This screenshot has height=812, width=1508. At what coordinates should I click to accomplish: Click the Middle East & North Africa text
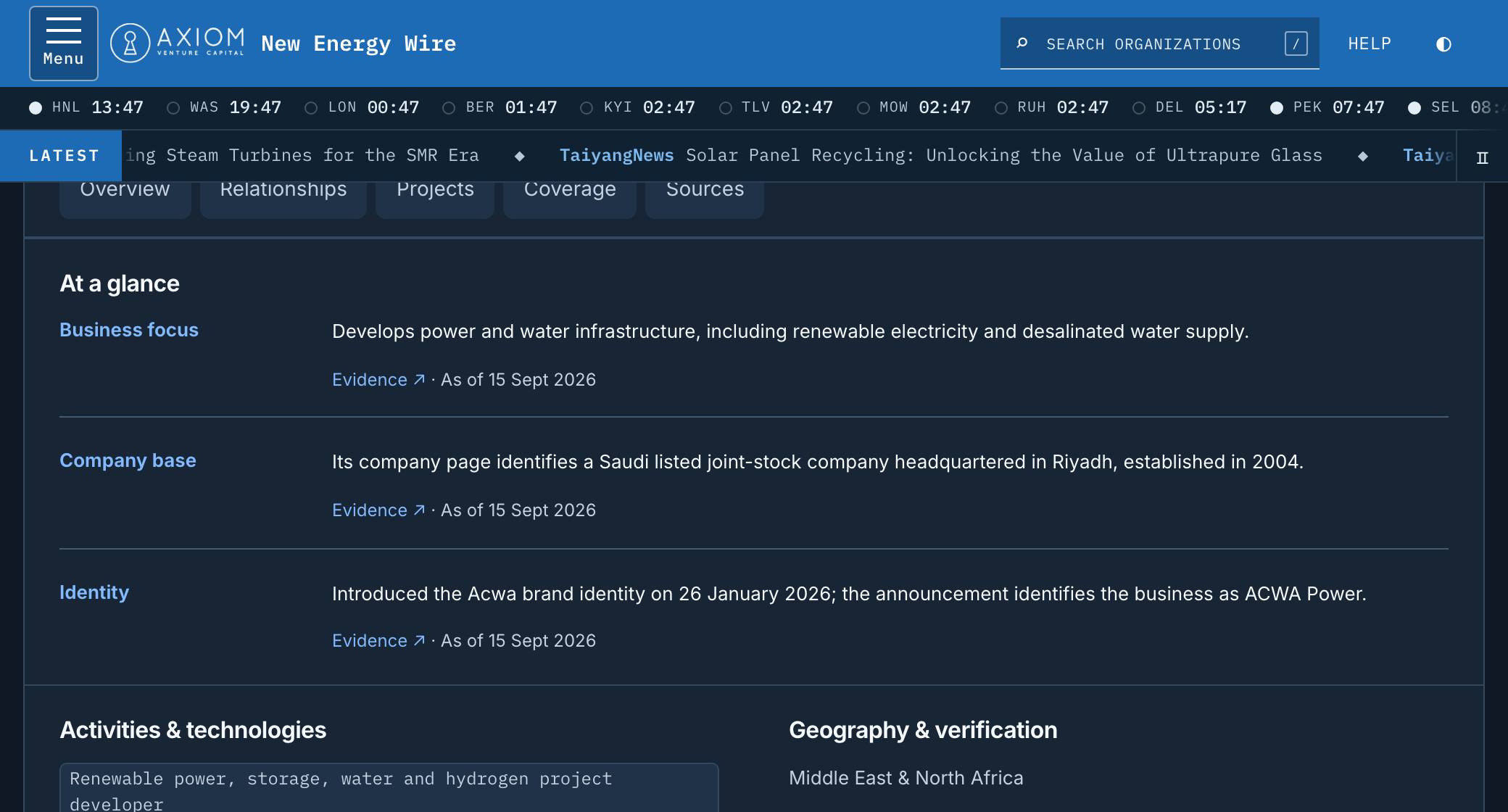[906, 778]
